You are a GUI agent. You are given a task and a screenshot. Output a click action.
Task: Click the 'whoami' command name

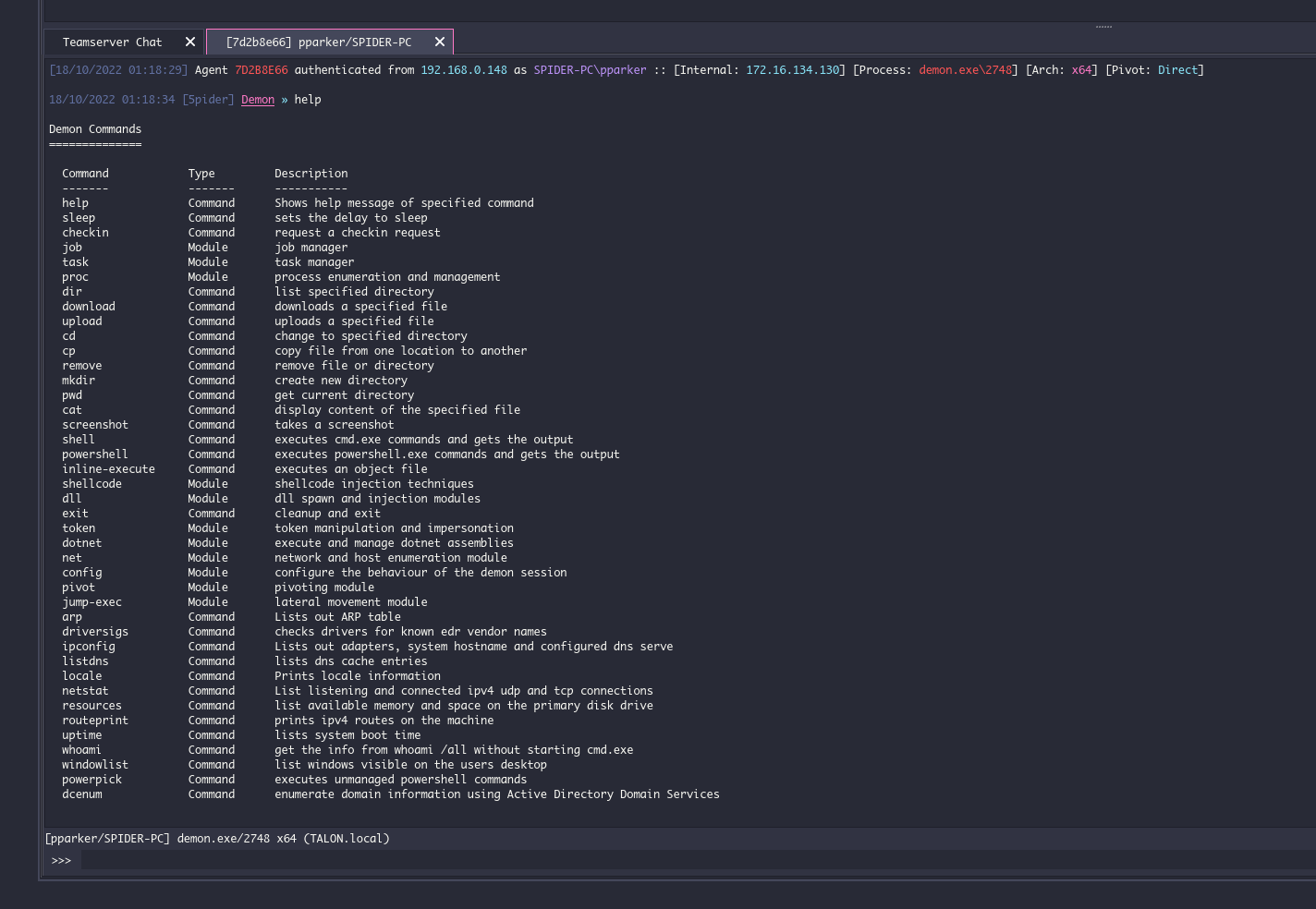pos(82,750)
